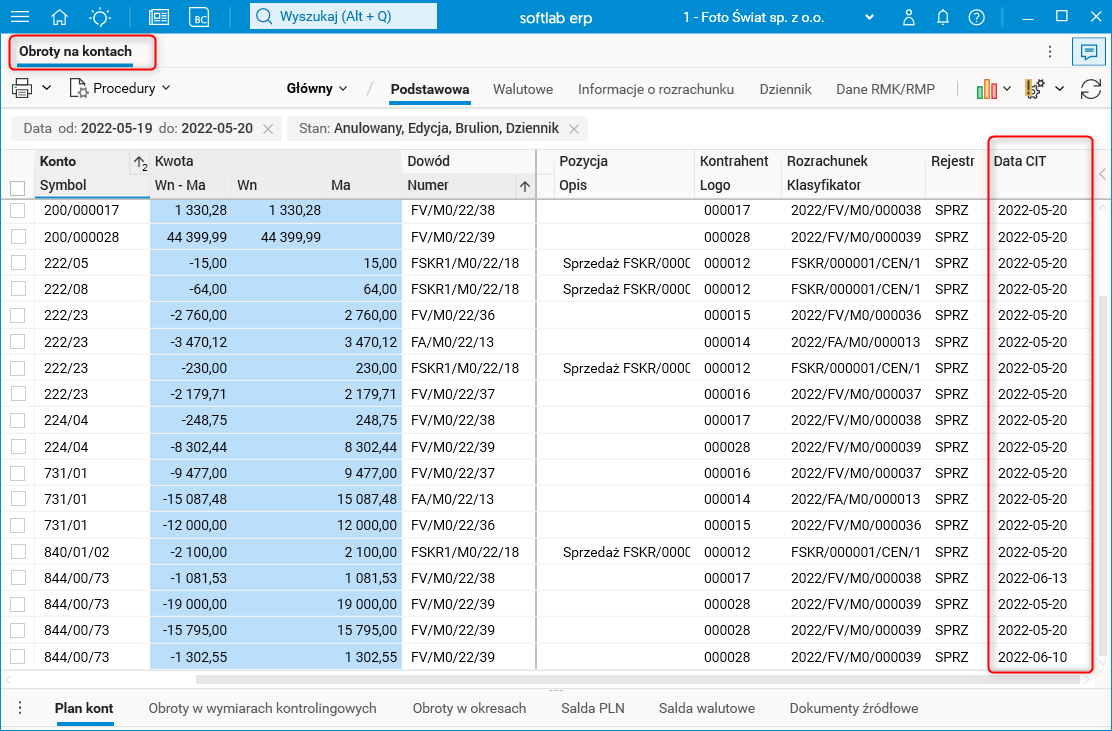1112x731 pixels.
Task: Click the Wyszukaj search field
Action: point(343,17)
